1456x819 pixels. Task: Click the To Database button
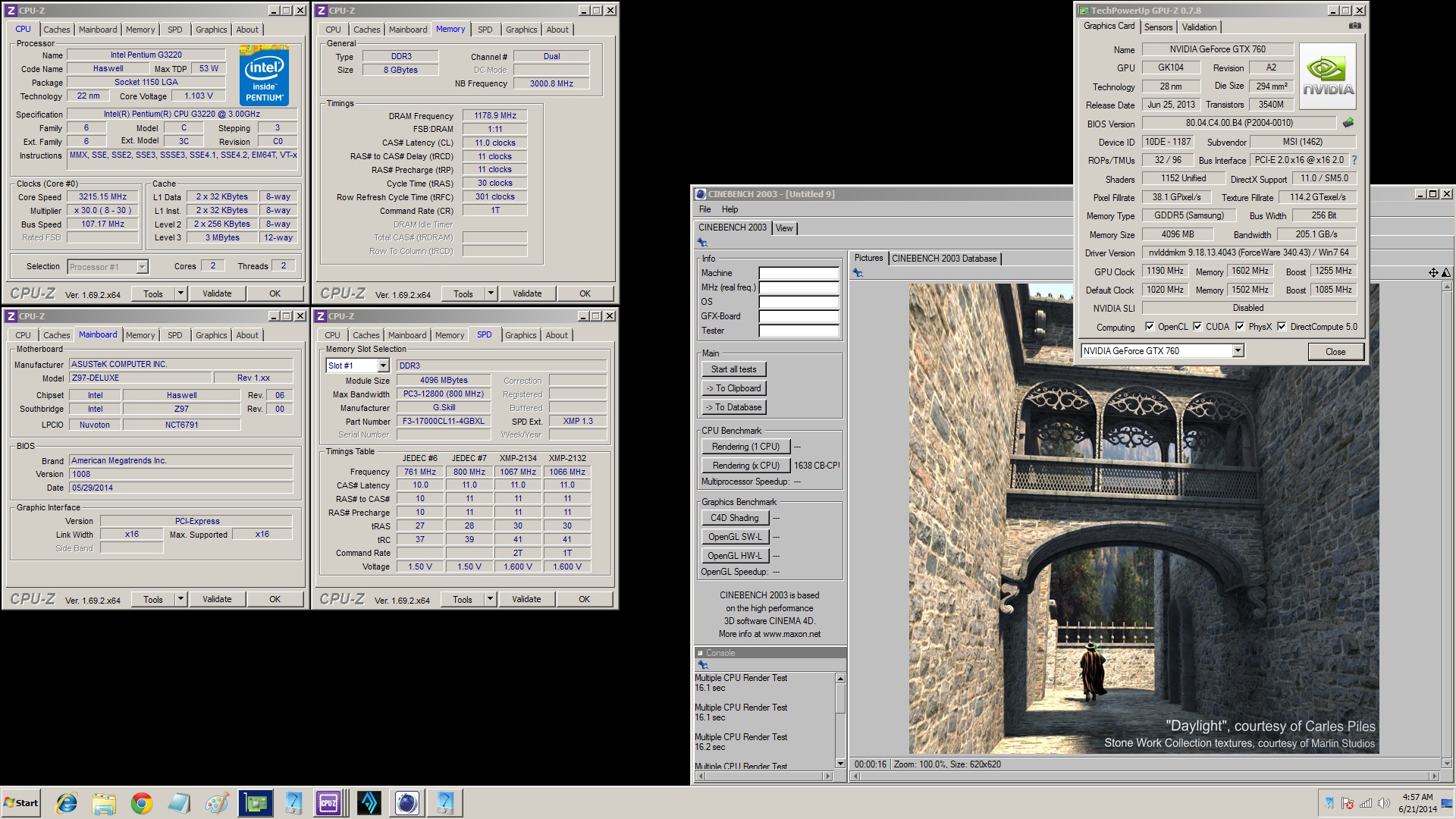(x=733, y=407)
